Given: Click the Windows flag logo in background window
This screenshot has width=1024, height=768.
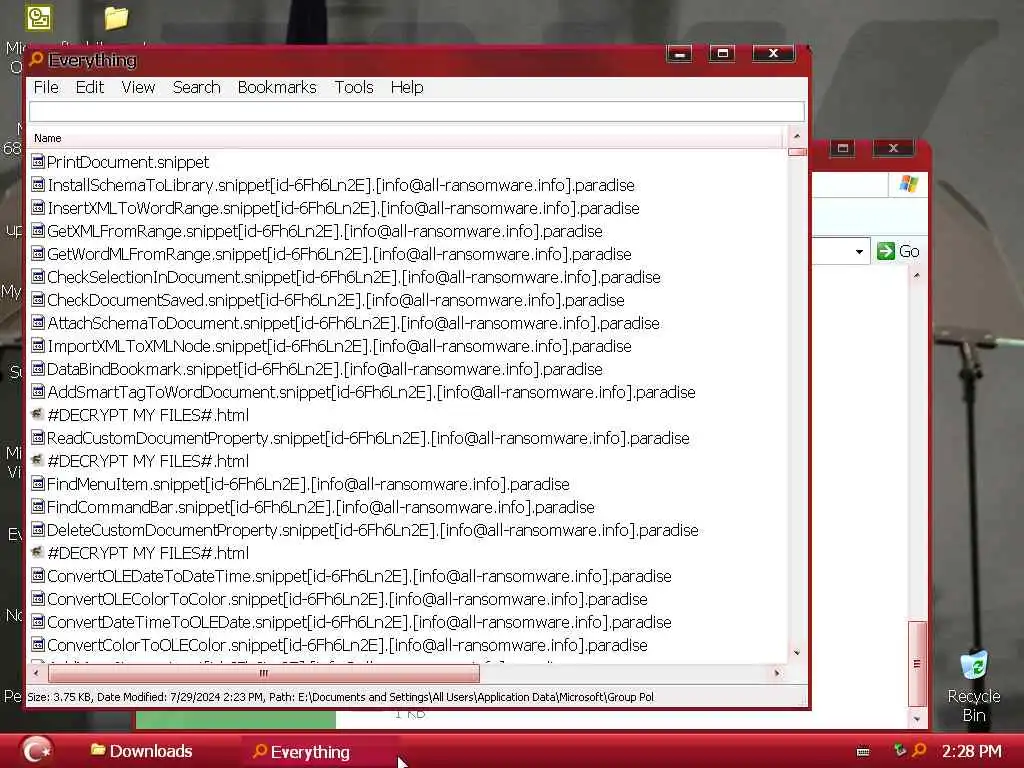Looking at the screenshot, I should [x=908, y=184].
